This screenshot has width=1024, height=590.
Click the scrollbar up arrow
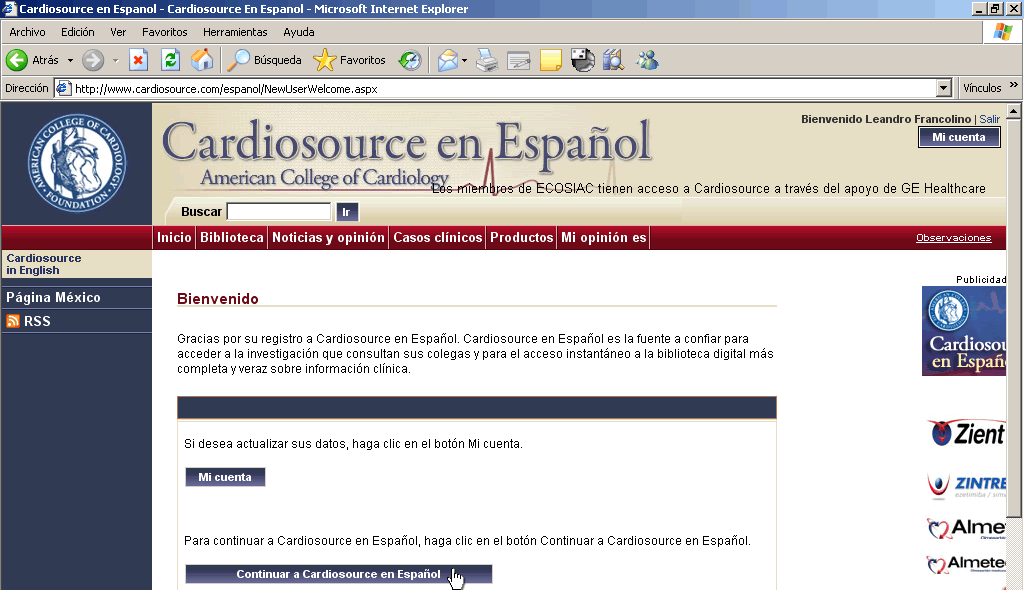1014,110
